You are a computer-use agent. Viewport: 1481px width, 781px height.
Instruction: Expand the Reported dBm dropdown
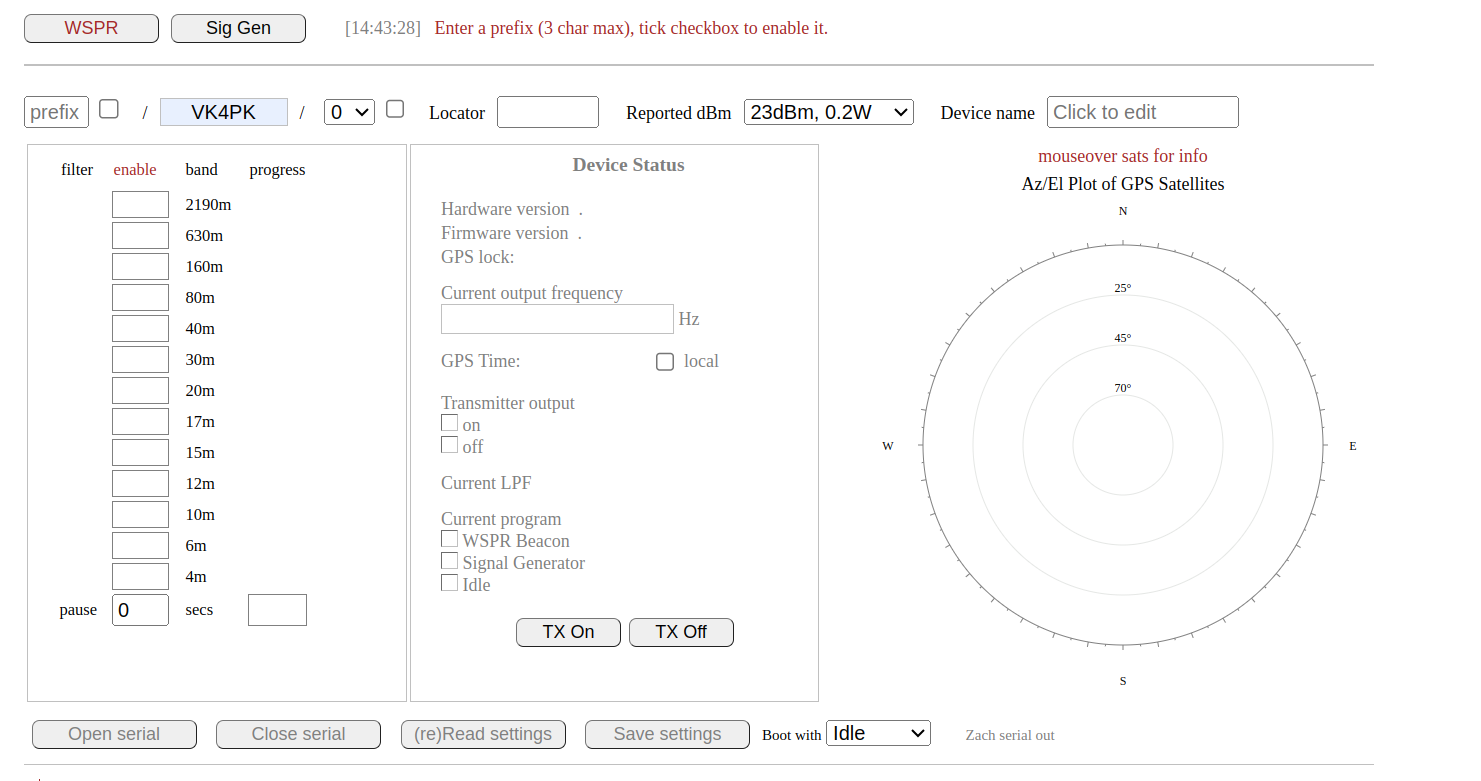[x=828, y=112]
